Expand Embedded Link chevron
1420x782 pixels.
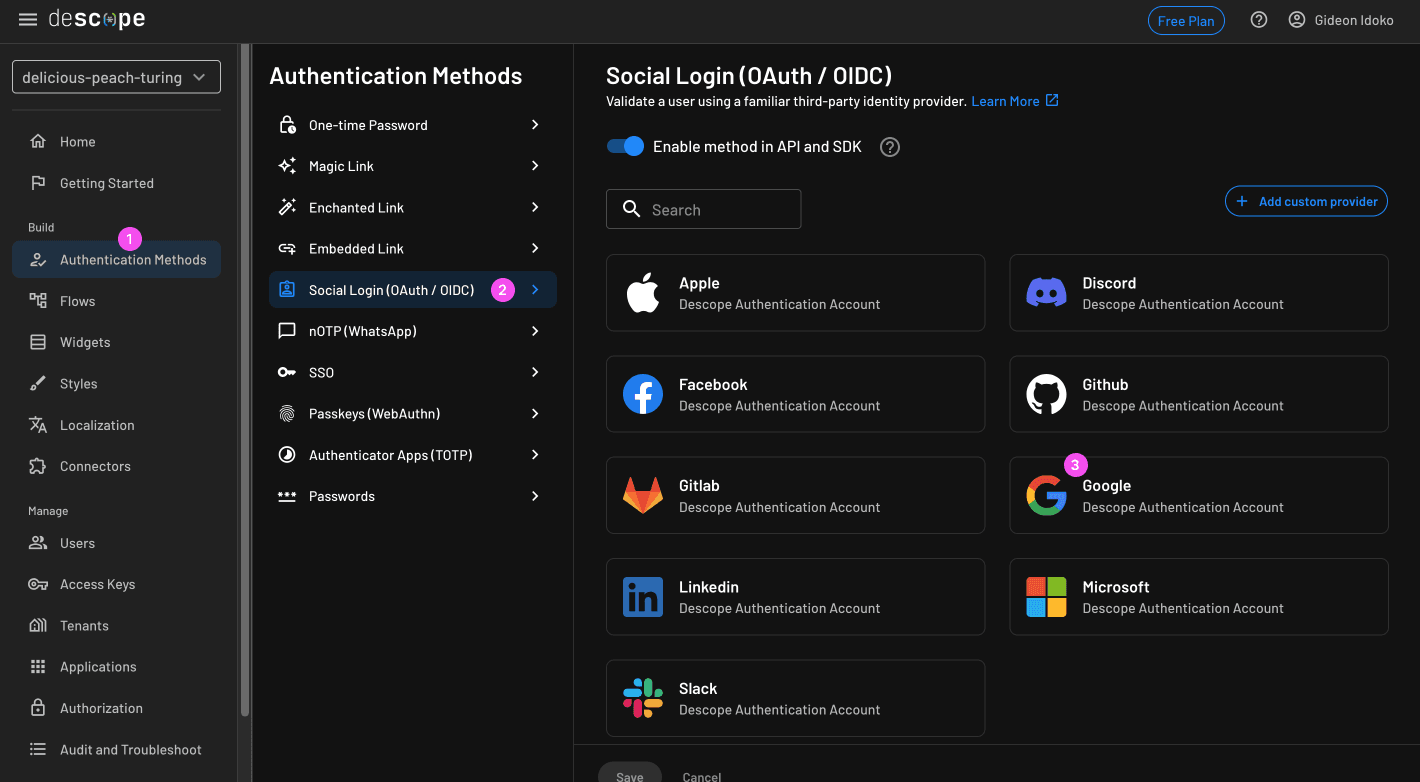[535, 248]
